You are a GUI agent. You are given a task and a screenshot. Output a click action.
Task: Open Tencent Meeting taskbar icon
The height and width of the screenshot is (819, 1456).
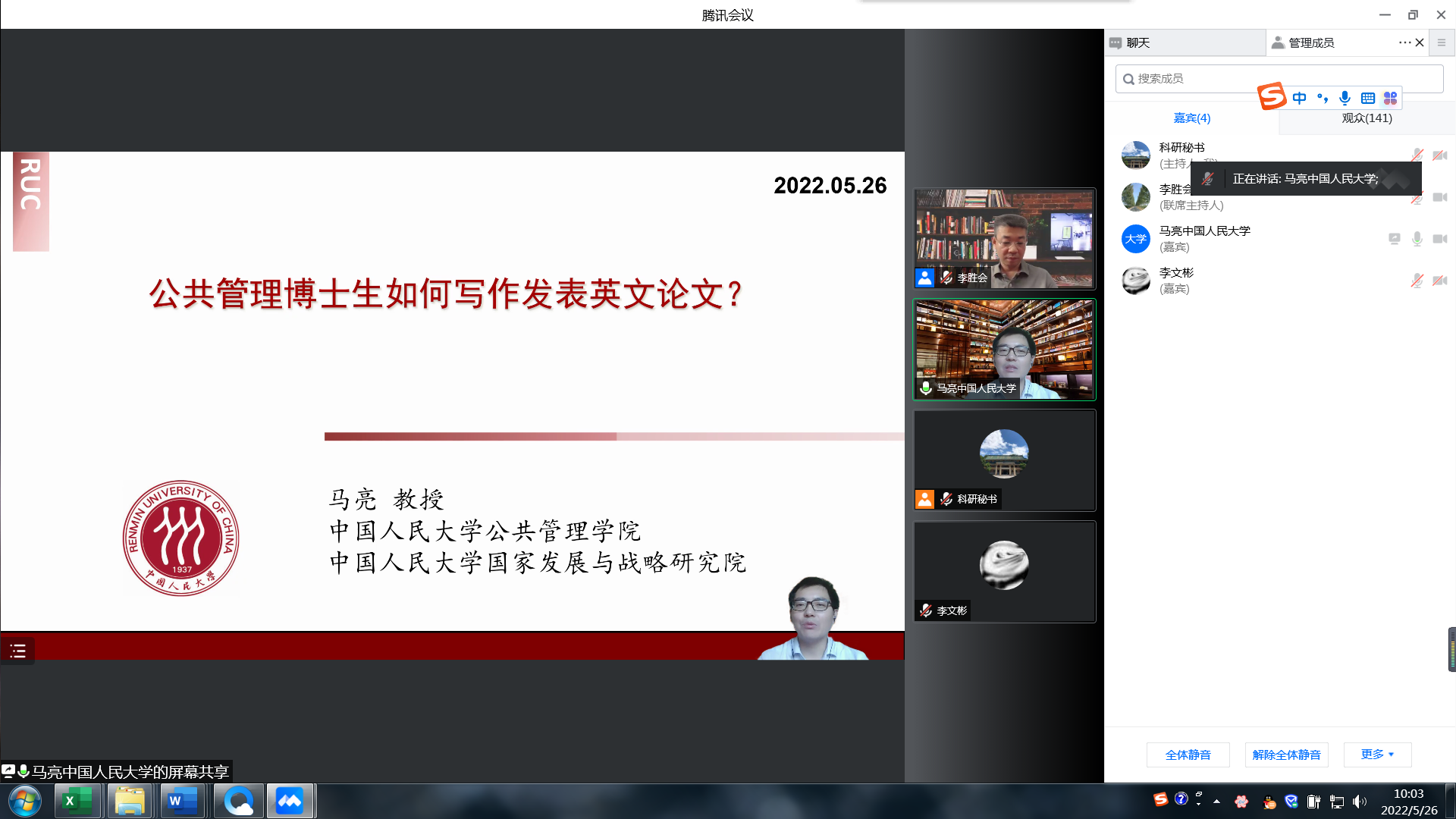coord(290,801)
